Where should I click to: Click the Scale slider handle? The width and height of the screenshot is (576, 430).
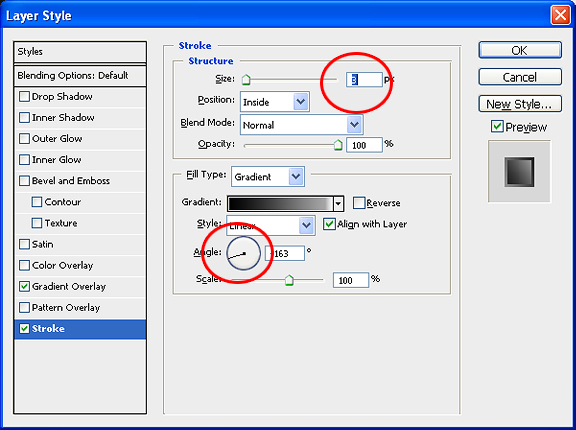289,280
